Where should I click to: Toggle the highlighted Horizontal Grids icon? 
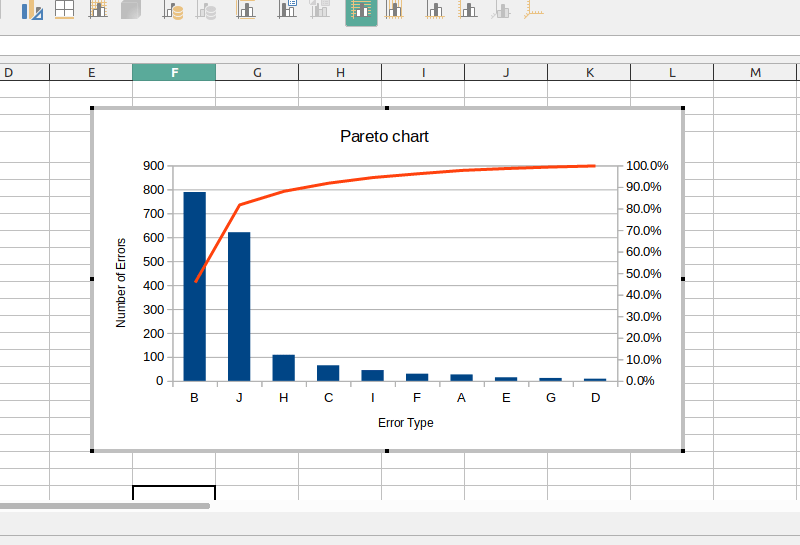click(x=361, y=11)
